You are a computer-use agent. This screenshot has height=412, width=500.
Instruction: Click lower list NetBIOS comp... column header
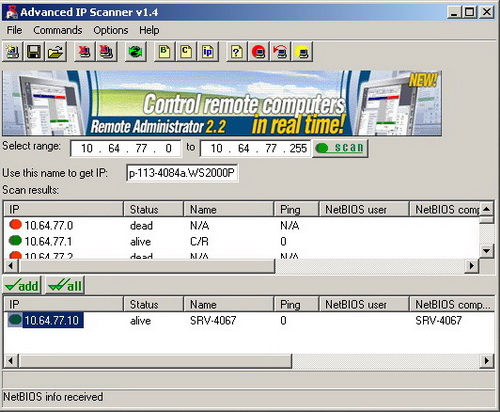click(452, 304)
